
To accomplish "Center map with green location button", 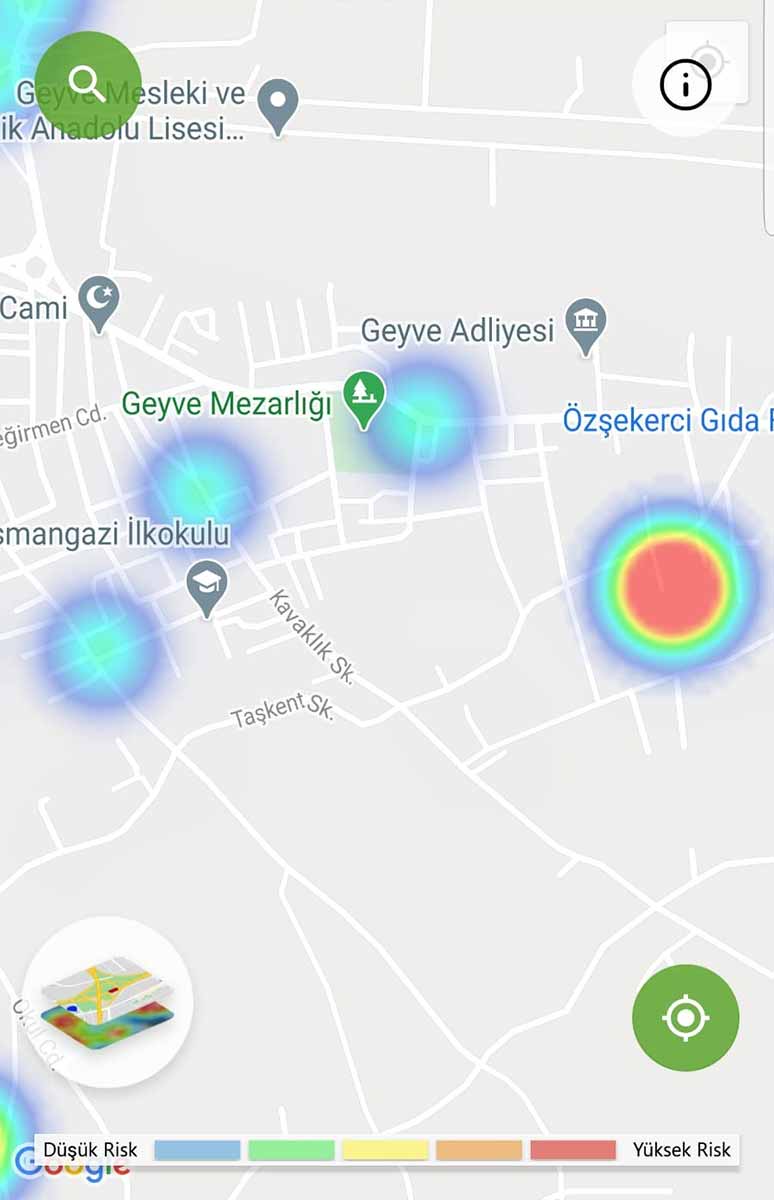I will (685, 1018).
